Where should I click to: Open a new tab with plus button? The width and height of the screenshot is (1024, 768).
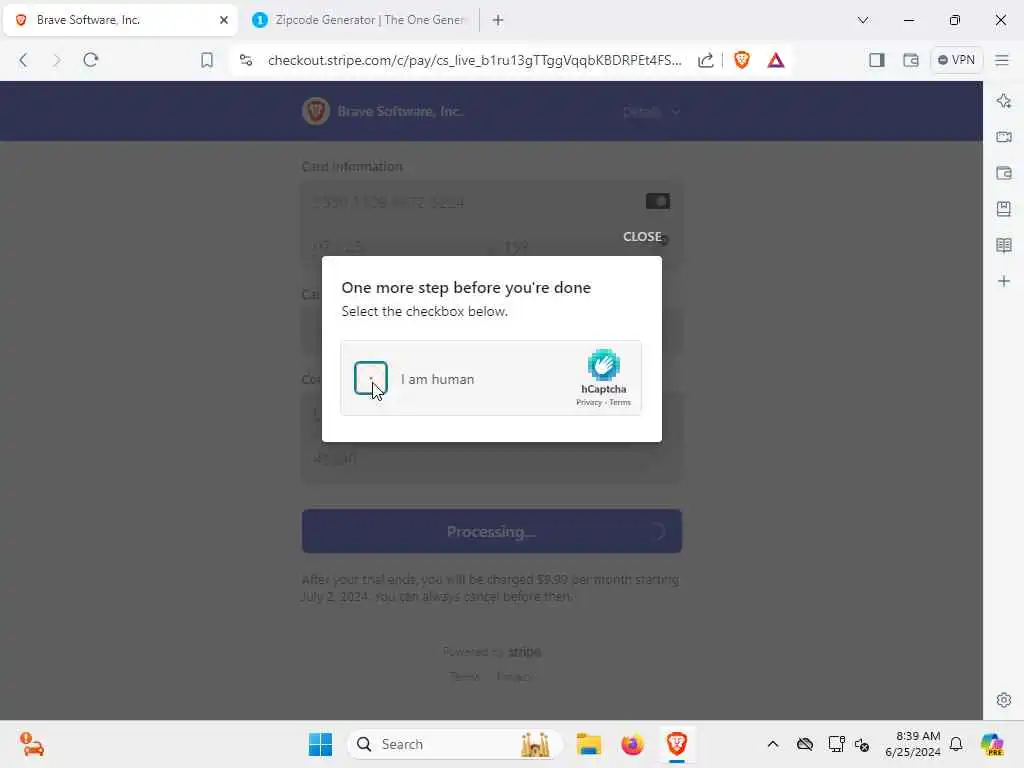[498, 20]
